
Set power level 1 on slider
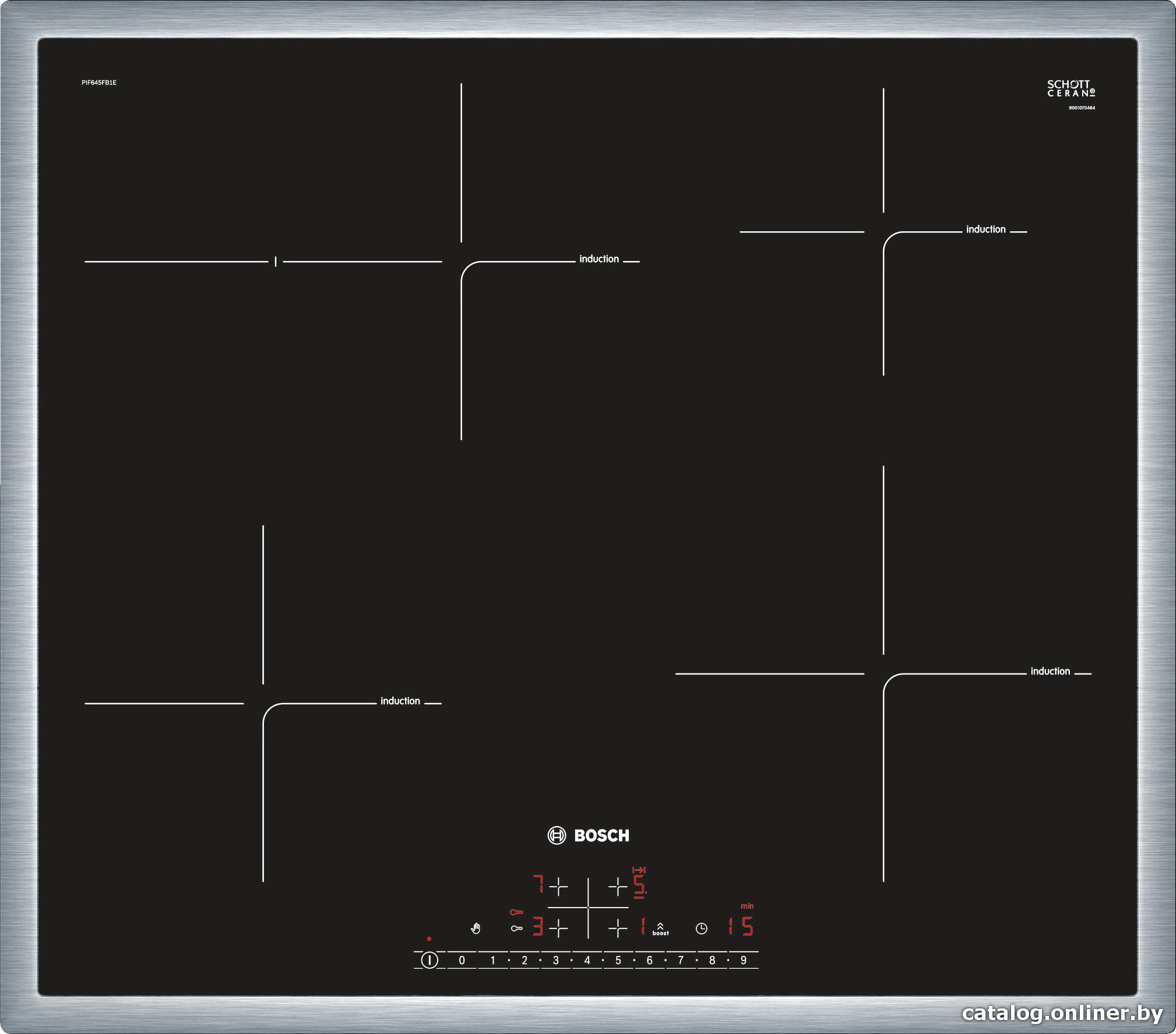coord(493,960)
